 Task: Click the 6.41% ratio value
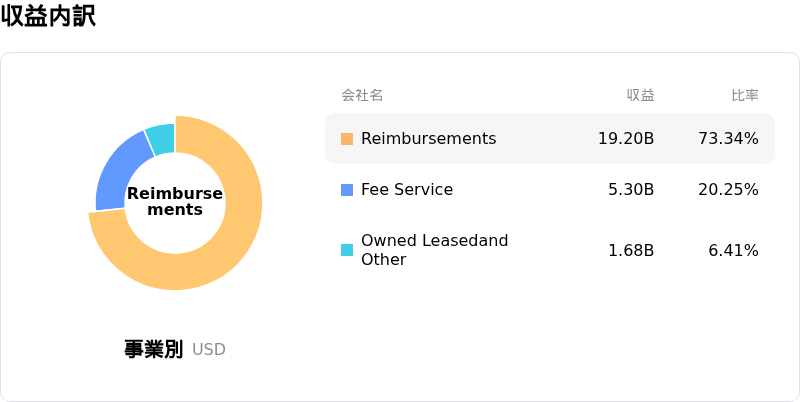click(x=733, y=250)
